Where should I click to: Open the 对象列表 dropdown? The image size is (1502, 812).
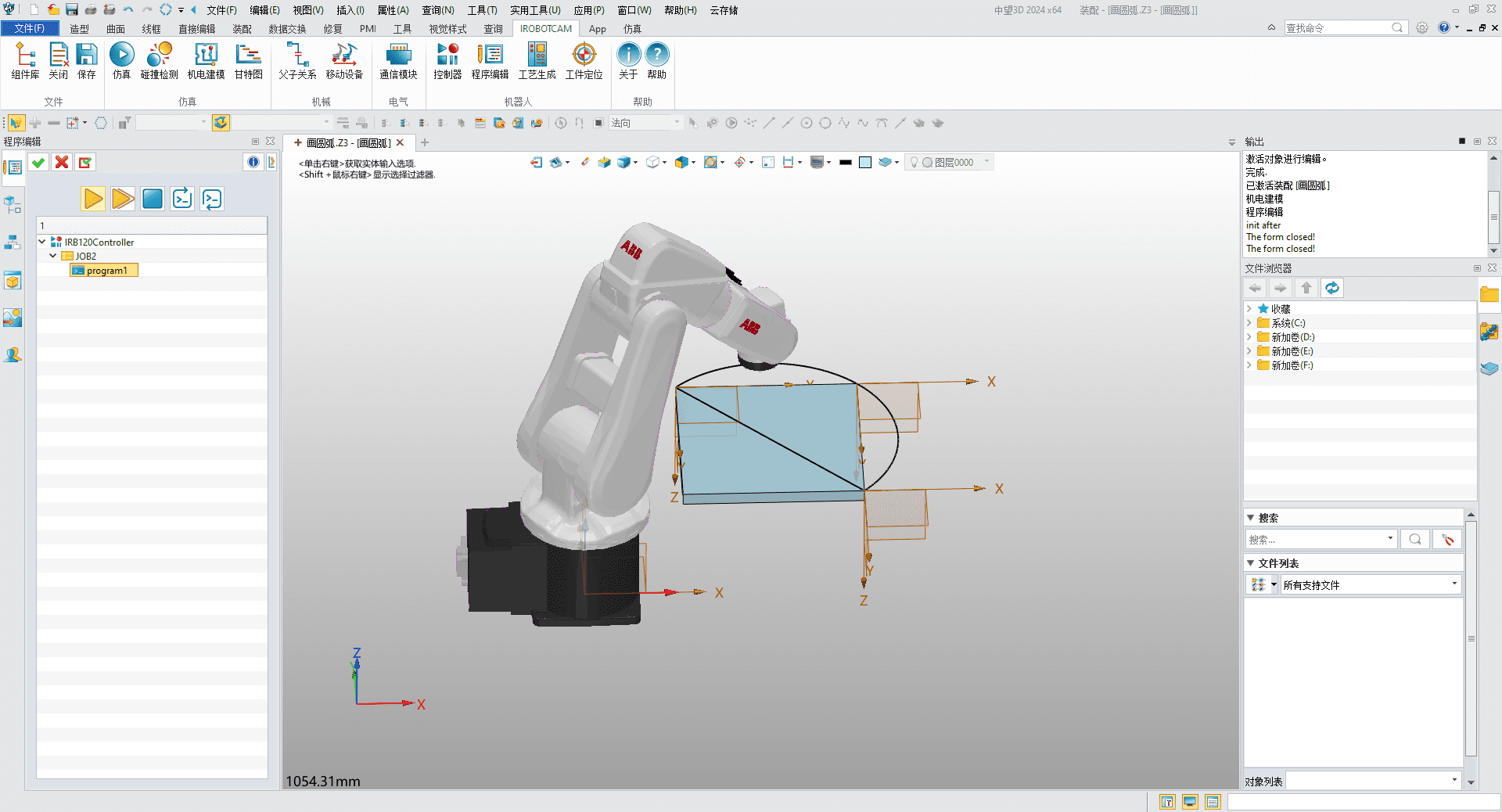click(x=1373, y=781)
